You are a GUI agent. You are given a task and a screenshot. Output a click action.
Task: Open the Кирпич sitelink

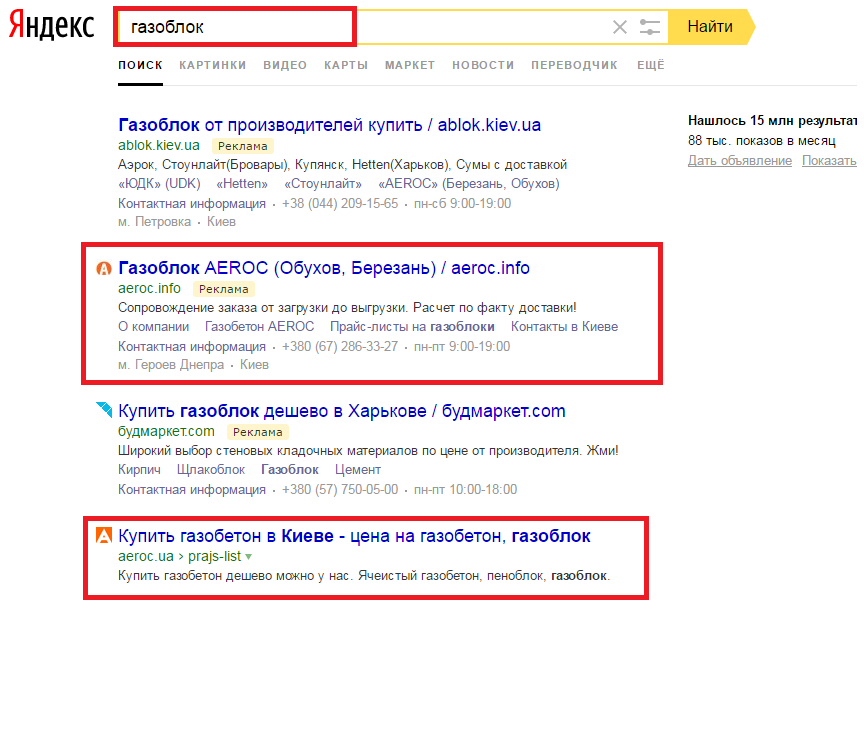tap(139, 469)
